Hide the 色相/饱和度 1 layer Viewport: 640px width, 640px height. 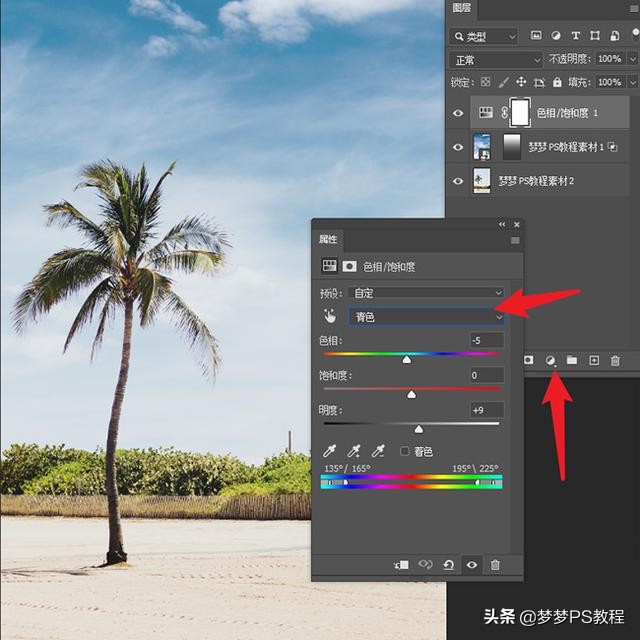tap(458, 113)
